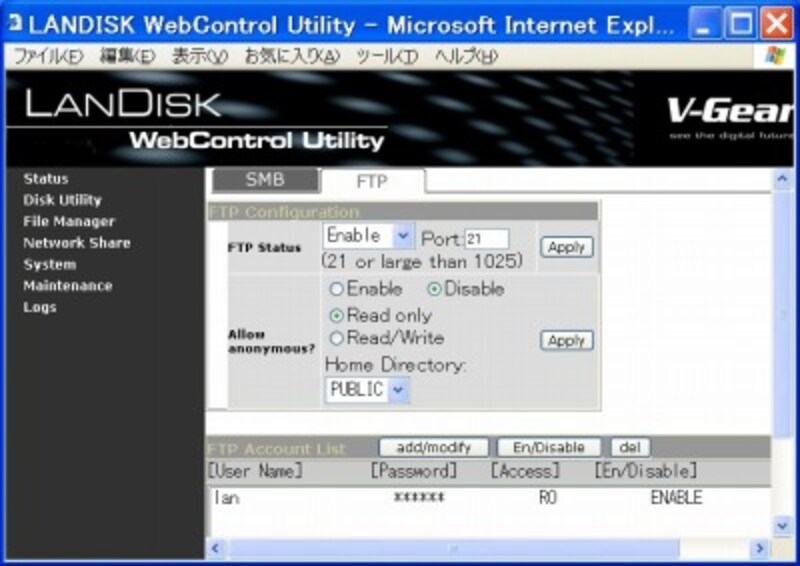Click the vertical scrollbar up arrow
The height and width of the screenshot is (566, 800).
point(782,179)
